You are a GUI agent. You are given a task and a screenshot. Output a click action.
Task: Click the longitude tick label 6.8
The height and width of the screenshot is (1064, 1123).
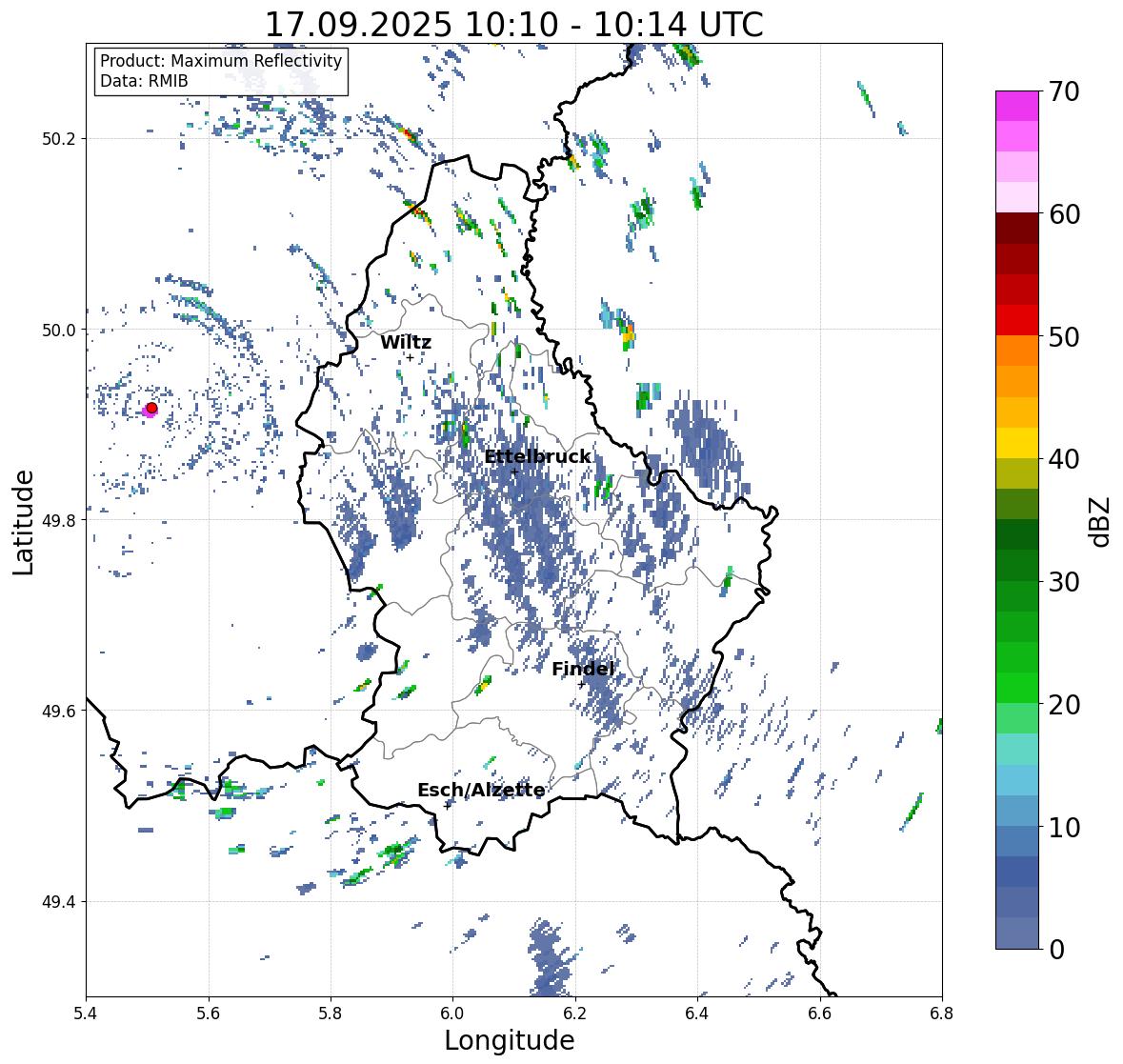(x=942, y=1013)
